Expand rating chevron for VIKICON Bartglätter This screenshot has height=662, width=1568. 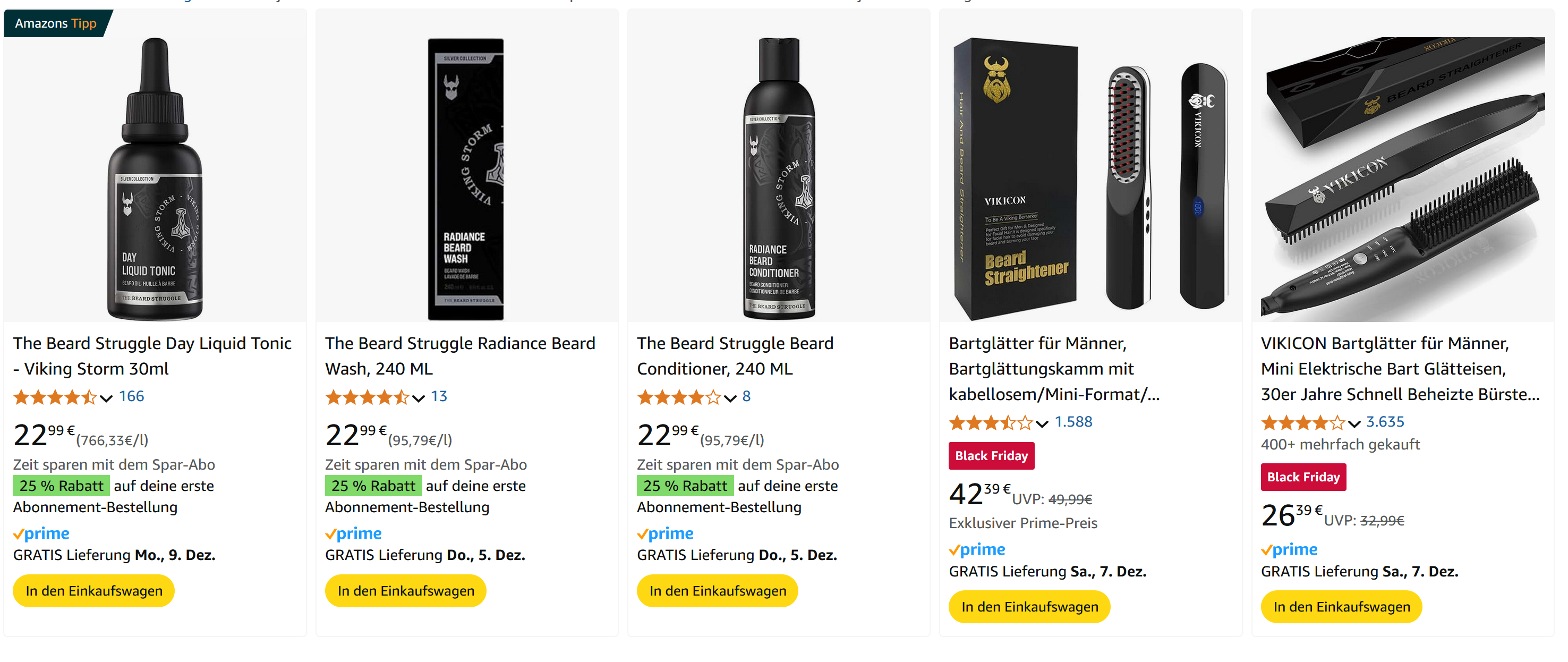1354,423
